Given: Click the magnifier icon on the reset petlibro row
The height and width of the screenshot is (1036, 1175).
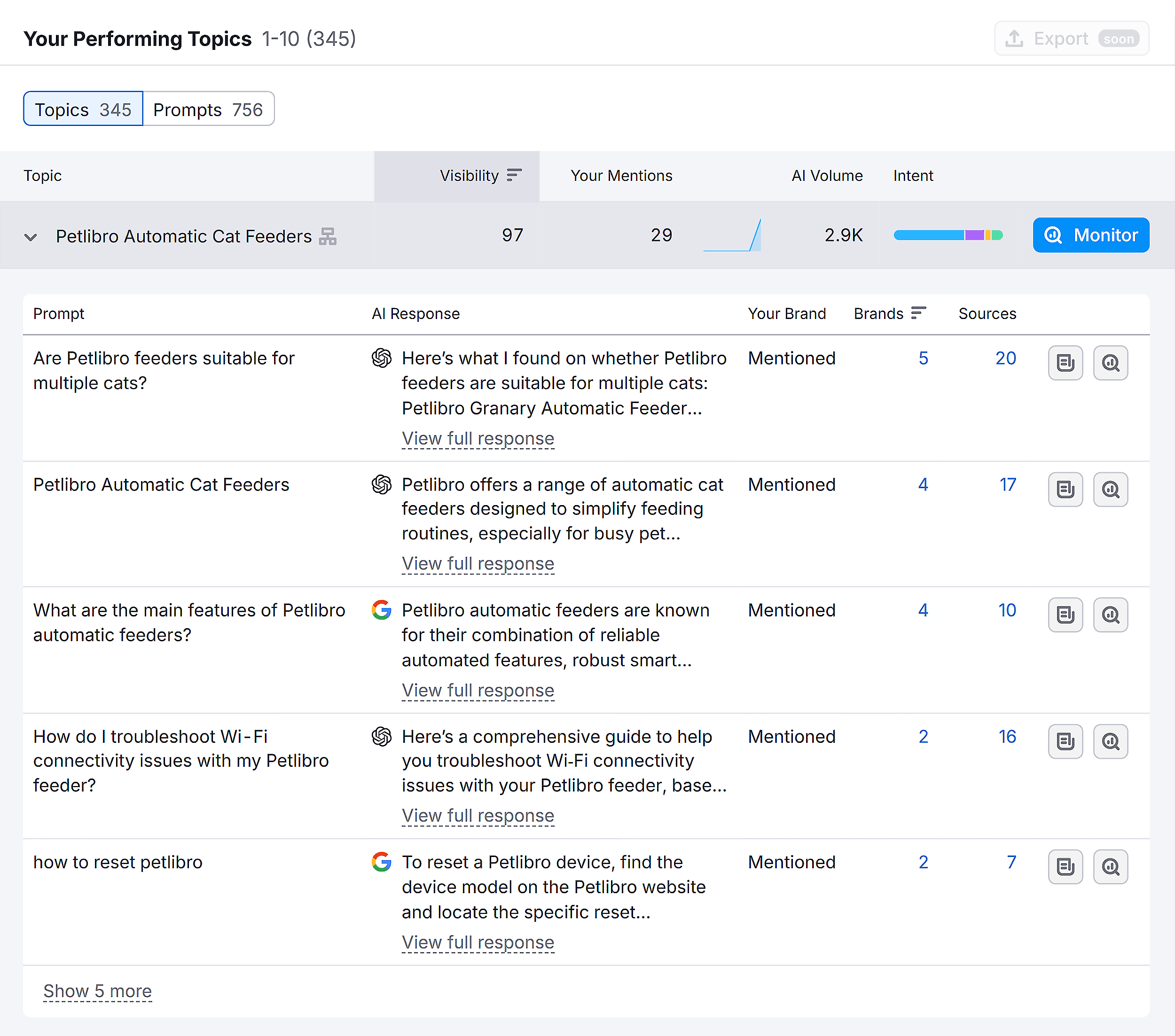Looking at the screenshot, I should (1110, 867).
